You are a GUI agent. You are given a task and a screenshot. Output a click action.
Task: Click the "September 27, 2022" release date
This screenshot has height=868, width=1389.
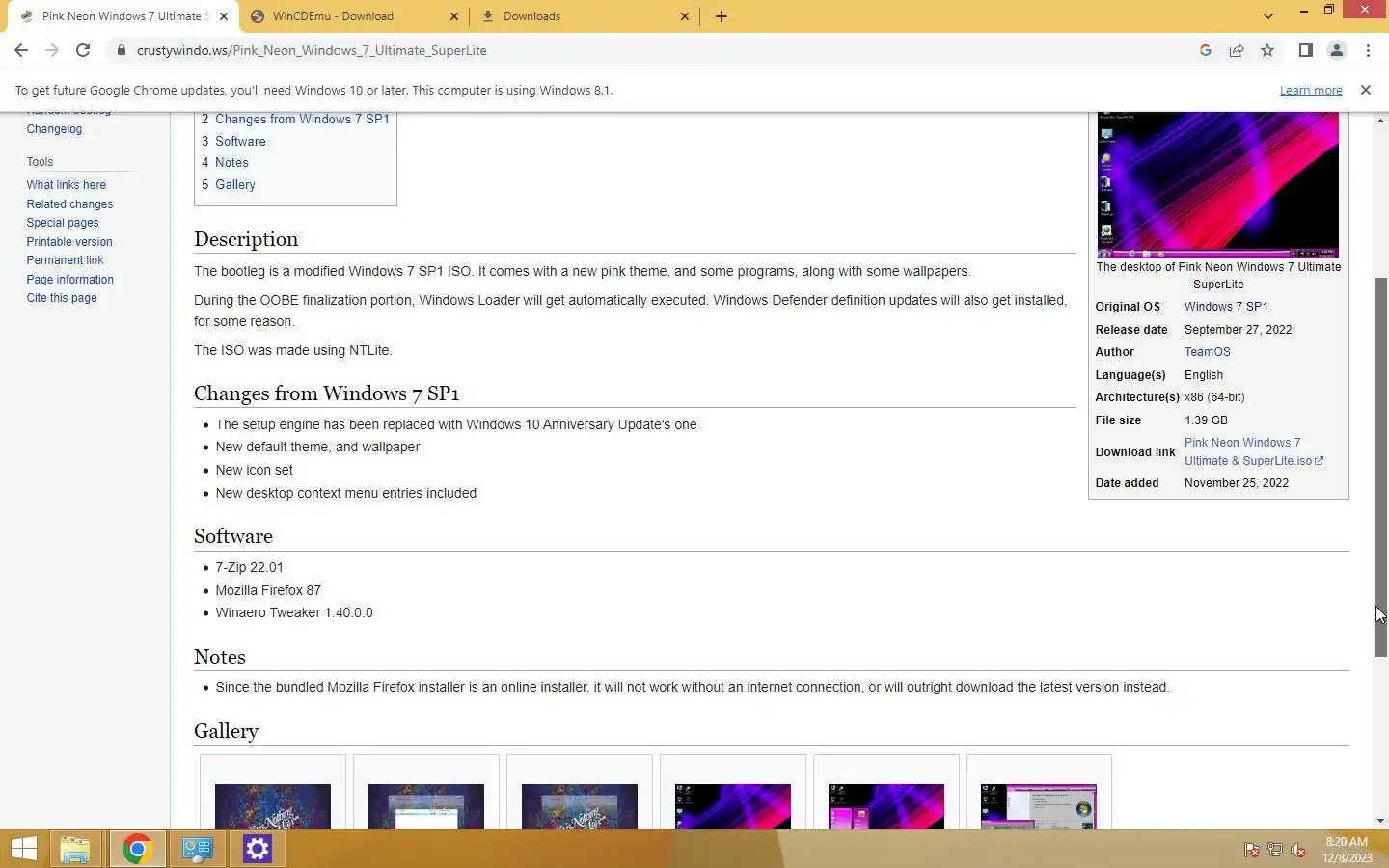click(x=1238, y=330)
